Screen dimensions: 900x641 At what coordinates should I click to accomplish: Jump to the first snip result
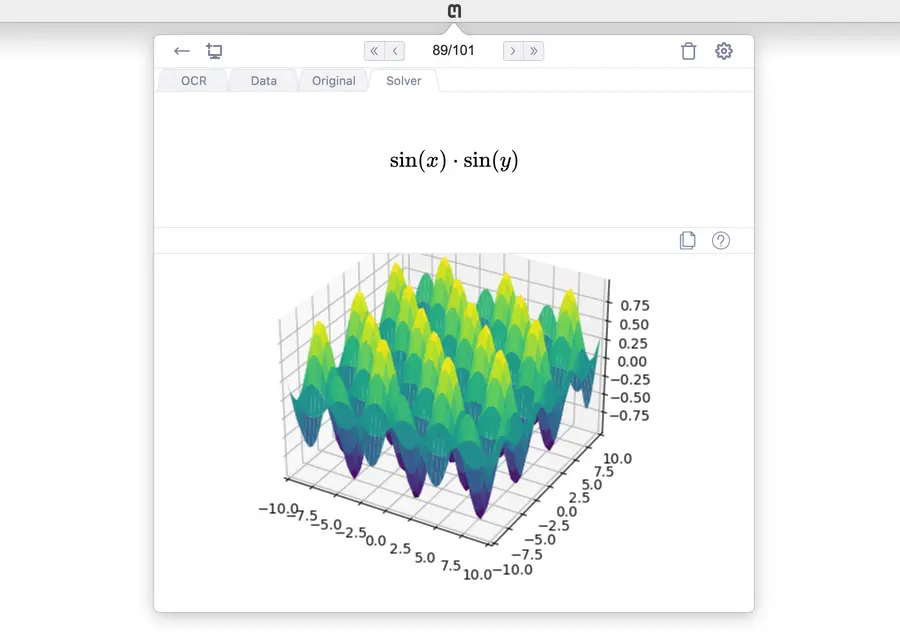374,51
